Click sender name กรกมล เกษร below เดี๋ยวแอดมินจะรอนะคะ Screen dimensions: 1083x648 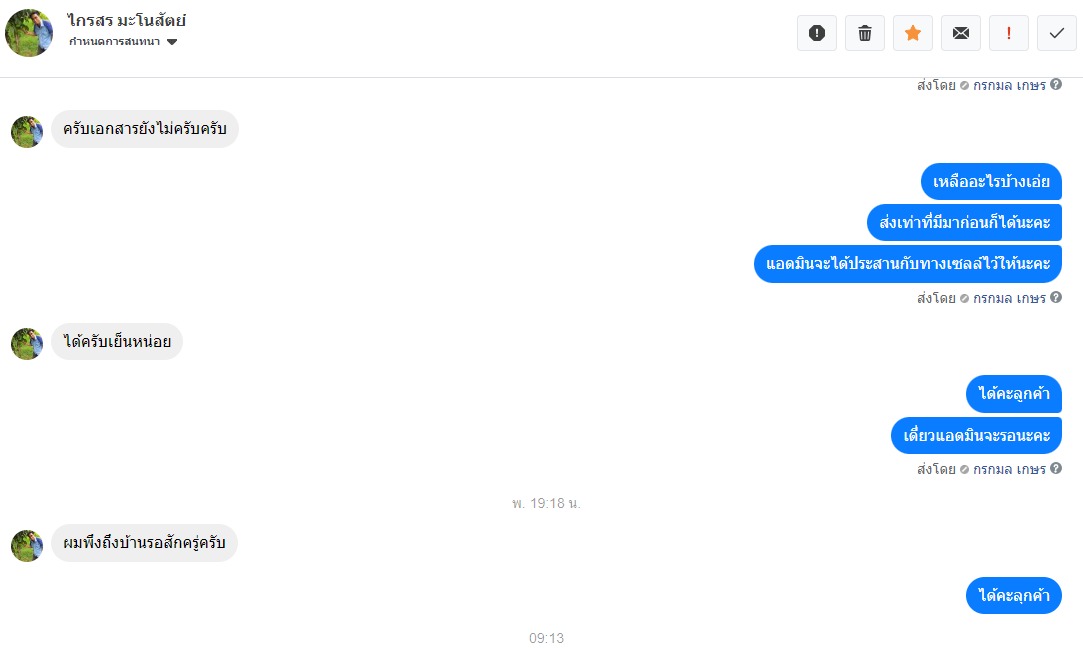[x=1009, y=469]
